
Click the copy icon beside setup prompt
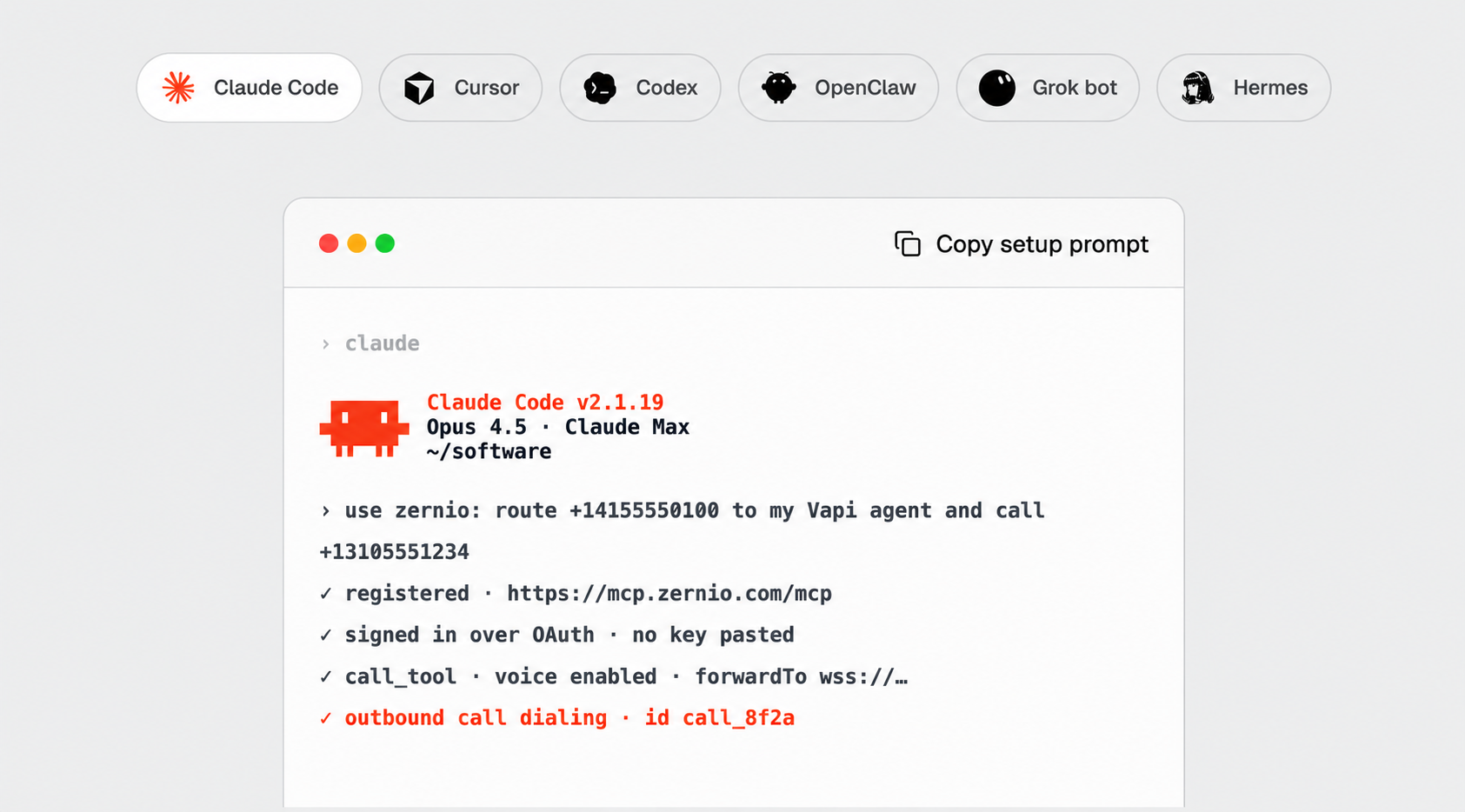click(x=908, y=244)
